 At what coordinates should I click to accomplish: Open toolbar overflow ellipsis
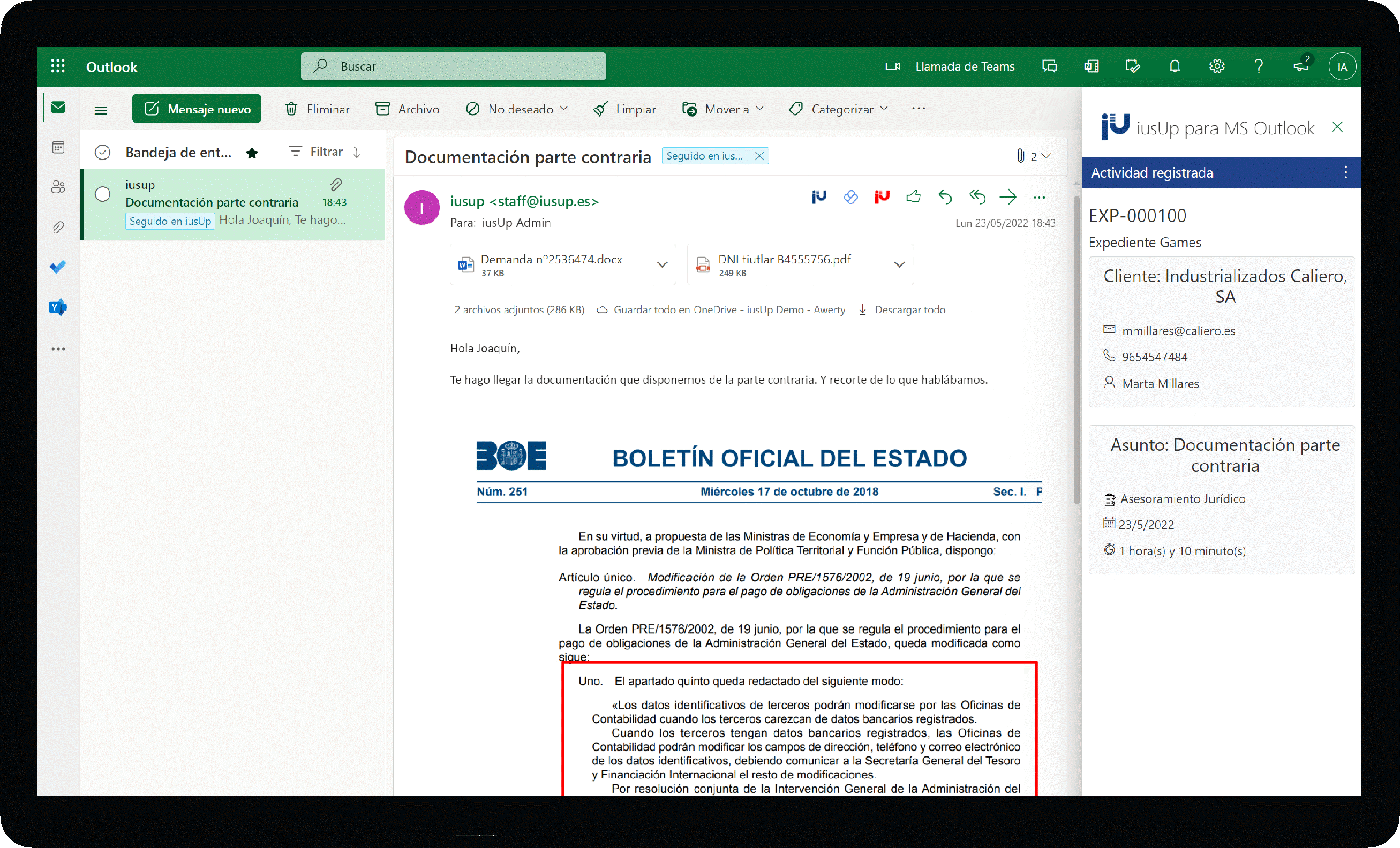[917, 108]
